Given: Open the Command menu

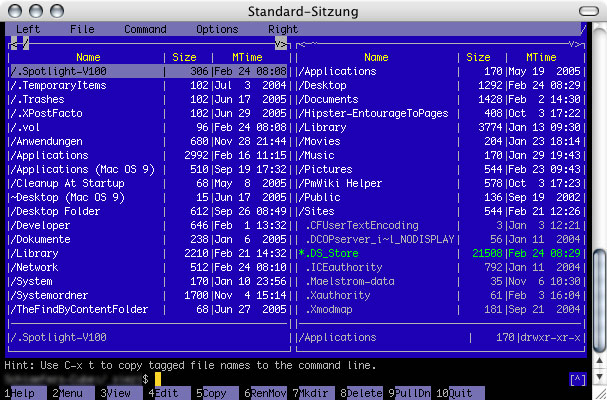Looking at the screenshot, I should click(x=145, y=30).
